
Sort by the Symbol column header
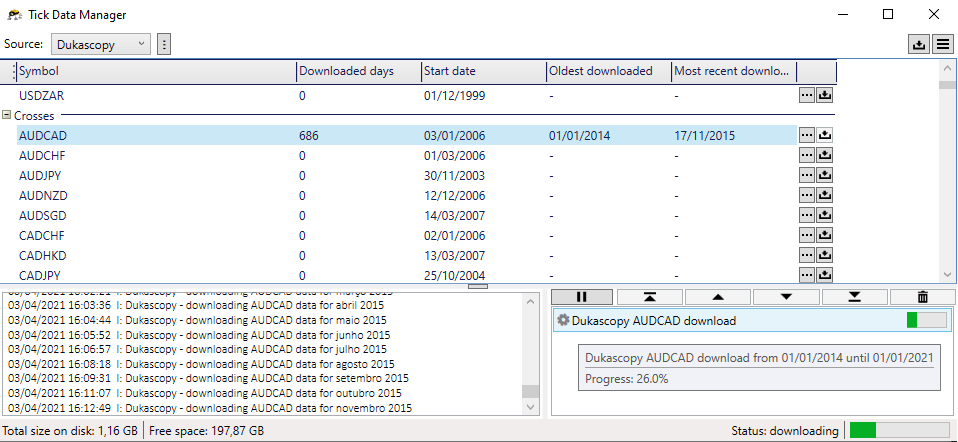(x=157, y=71)
